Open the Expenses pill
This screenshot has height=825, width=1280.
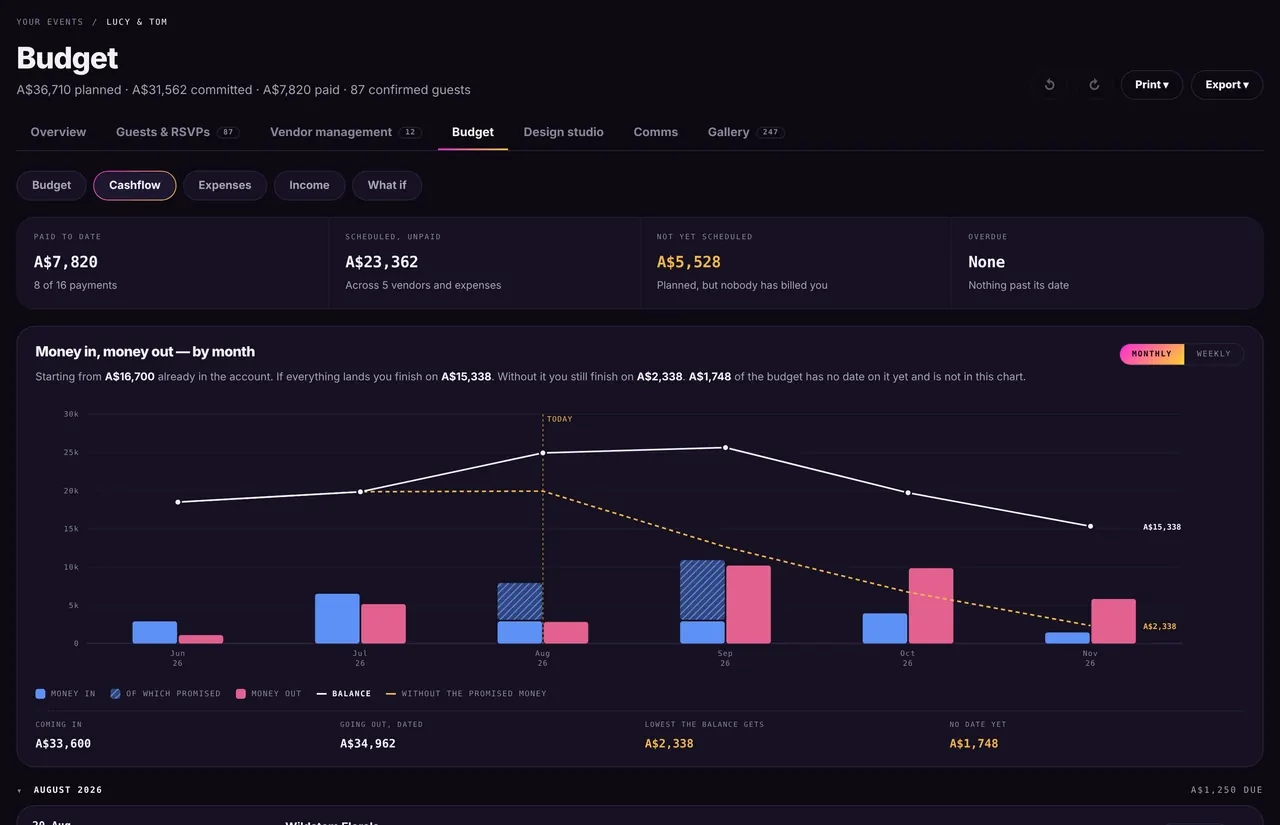click(x=225, y=185)
